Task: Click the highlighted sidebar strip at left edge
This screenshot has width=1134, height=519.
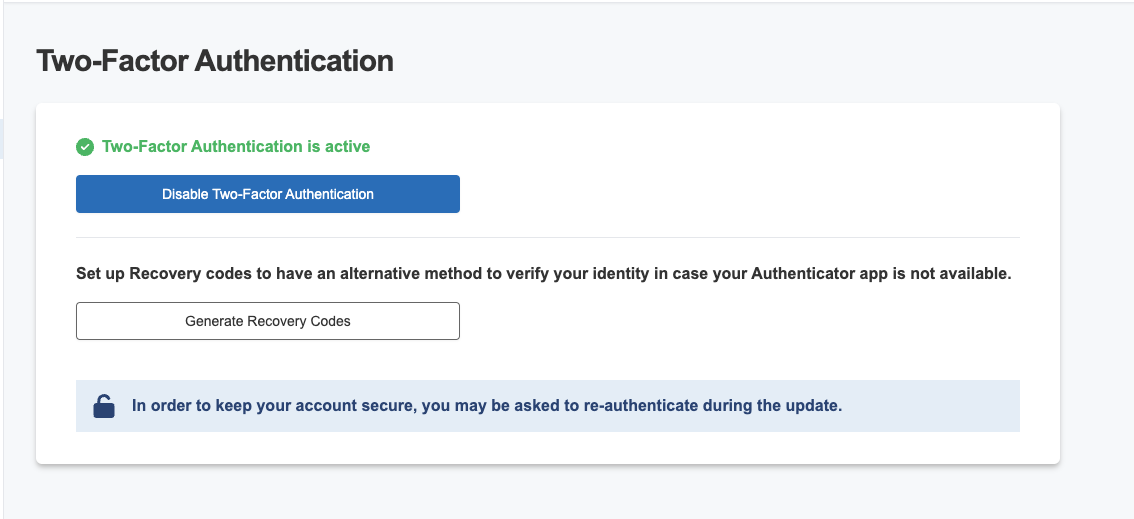Action: 1,139
